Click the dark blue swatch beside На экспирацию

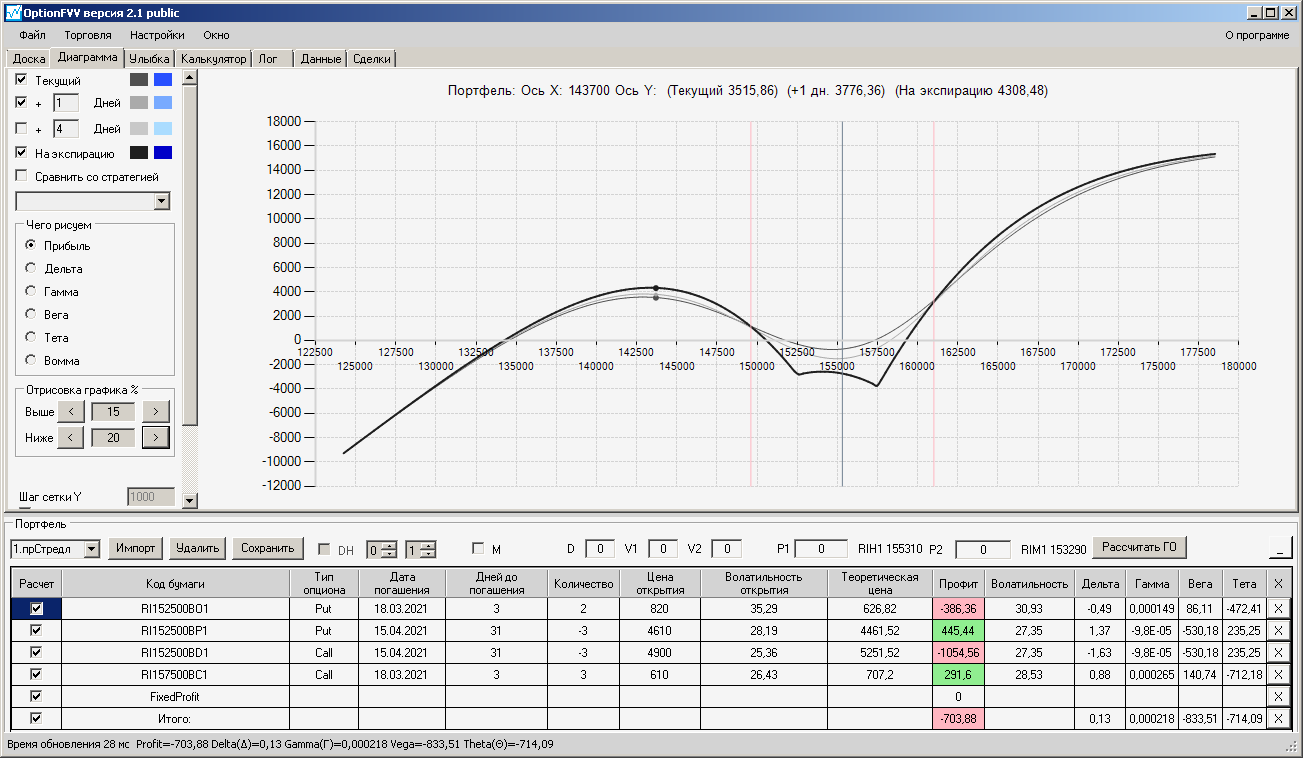[163, 153]
